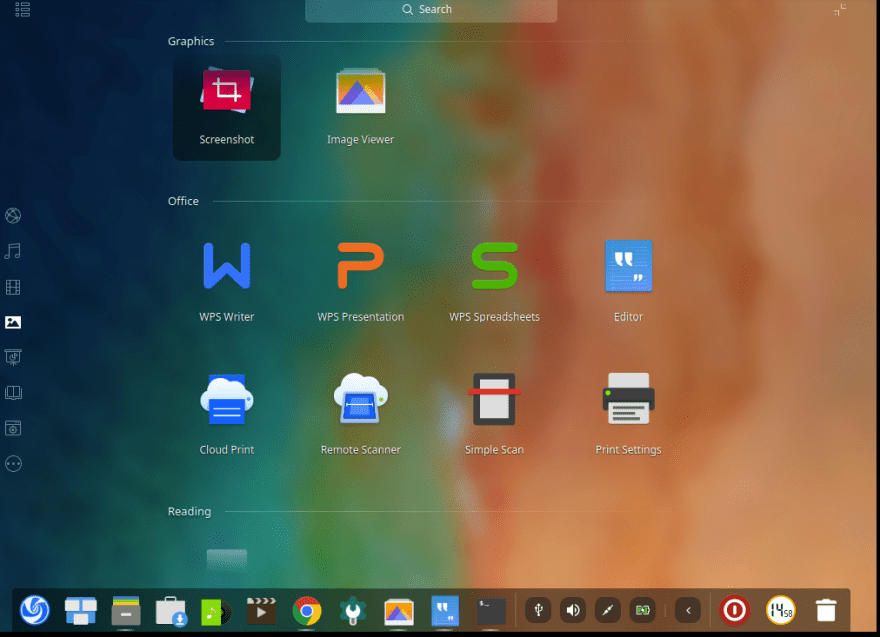Jump to Office category presentation icon
Screen dimensions: 880x637
tap(13, 357)
